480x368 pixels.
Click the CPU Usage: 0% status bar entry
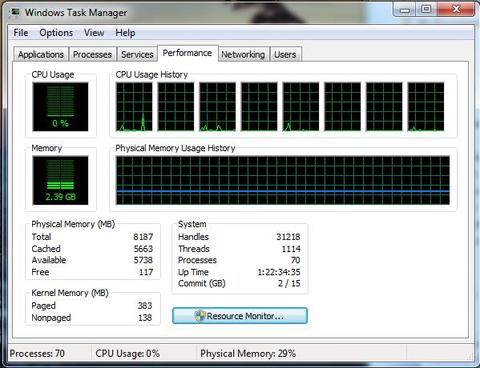[127, 353]
